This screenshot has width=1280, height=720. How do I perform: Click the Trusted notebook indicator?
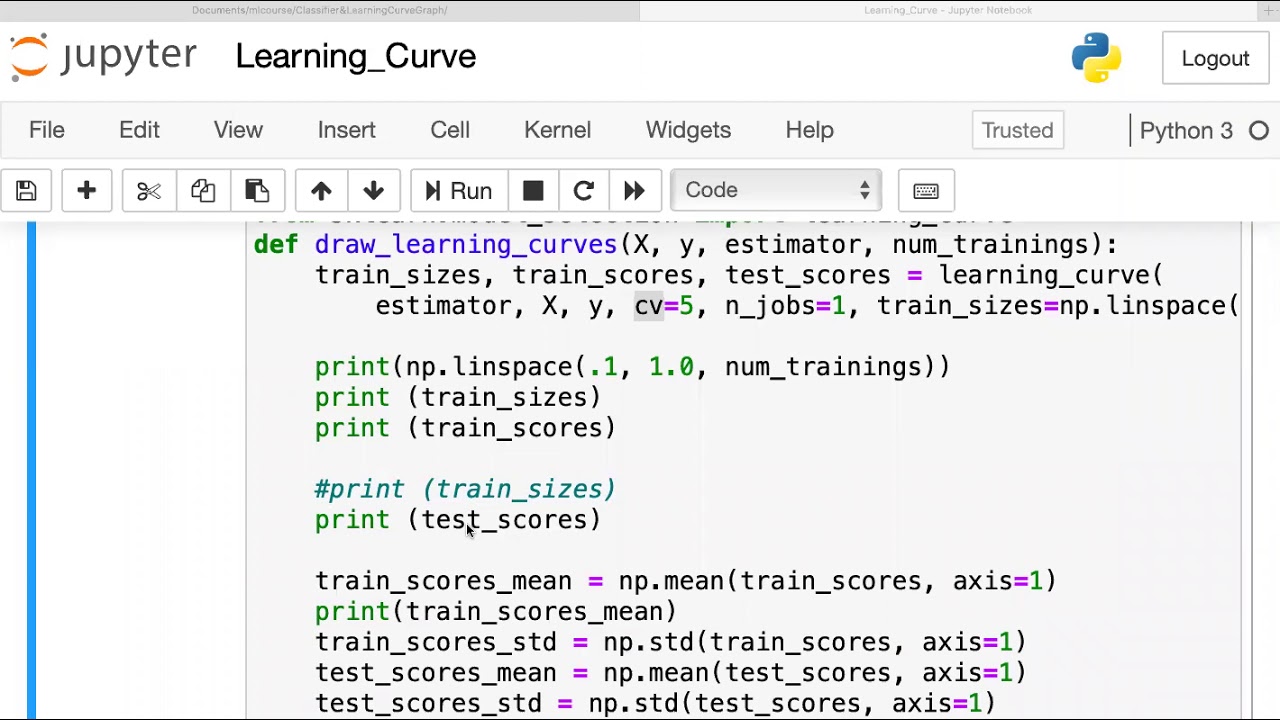1017,130
